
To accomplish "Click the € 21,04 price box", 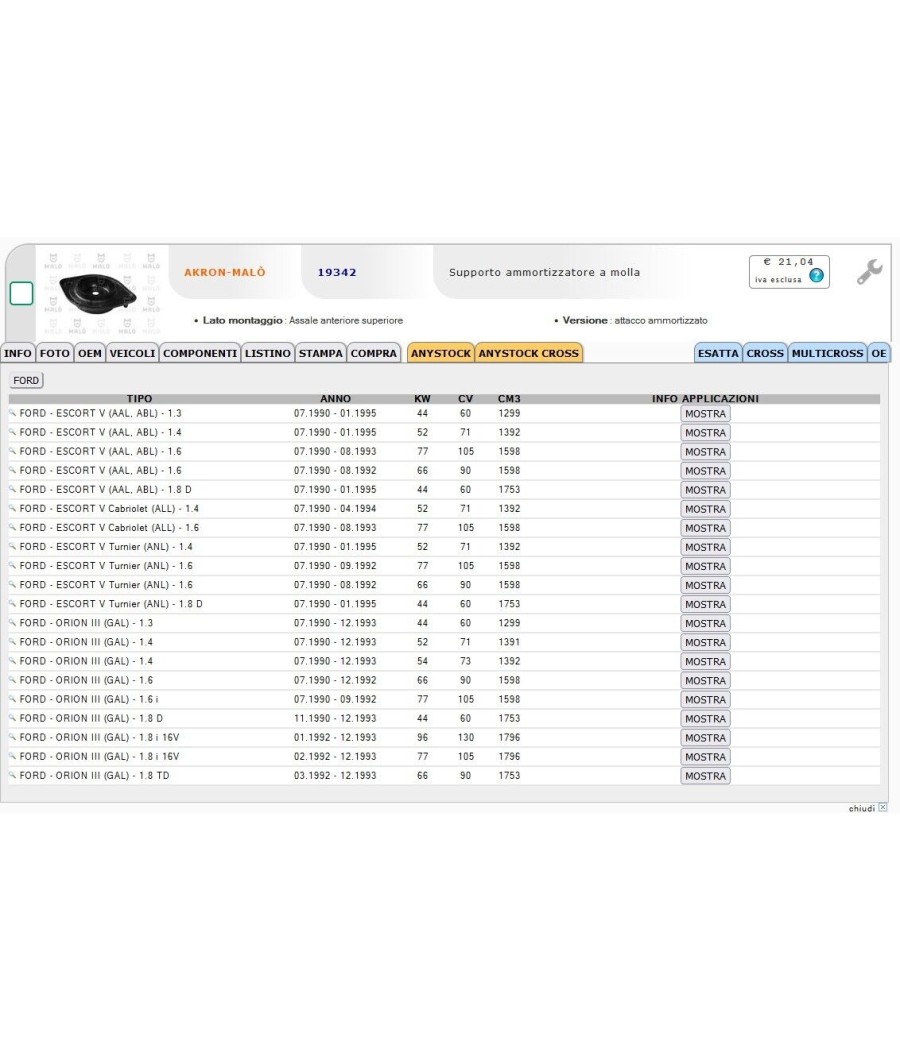I will pos(789,272).
